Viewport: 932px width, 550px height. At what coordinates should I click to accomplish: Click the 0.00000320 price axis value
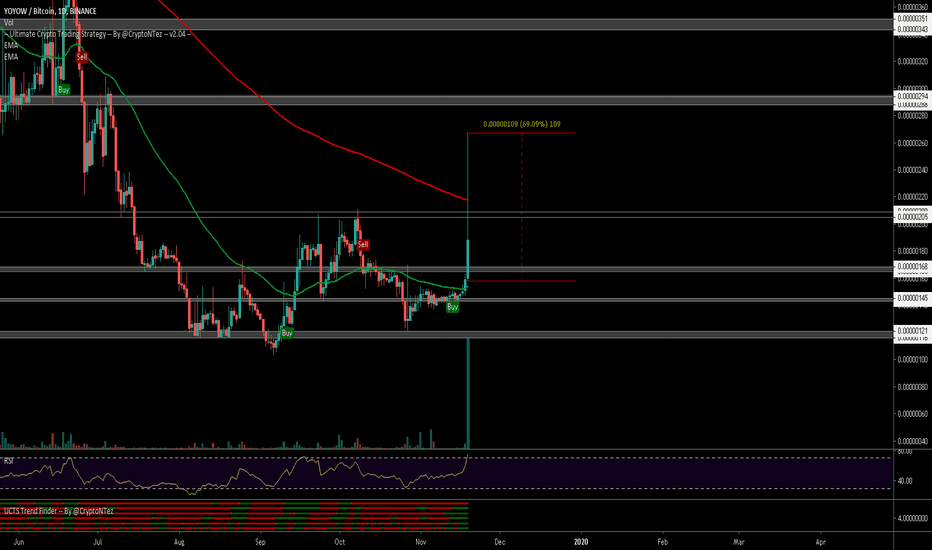[912, 61]
